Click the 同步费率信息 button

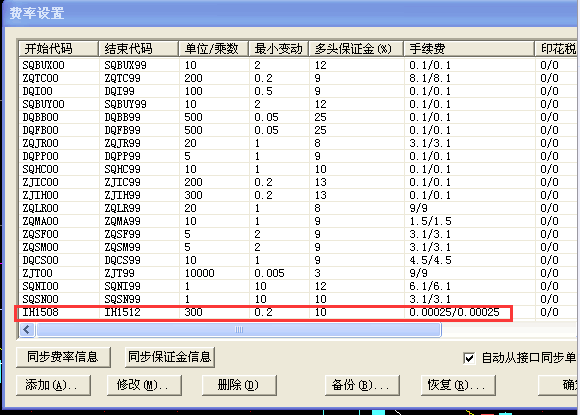click(x=63, y=357)
